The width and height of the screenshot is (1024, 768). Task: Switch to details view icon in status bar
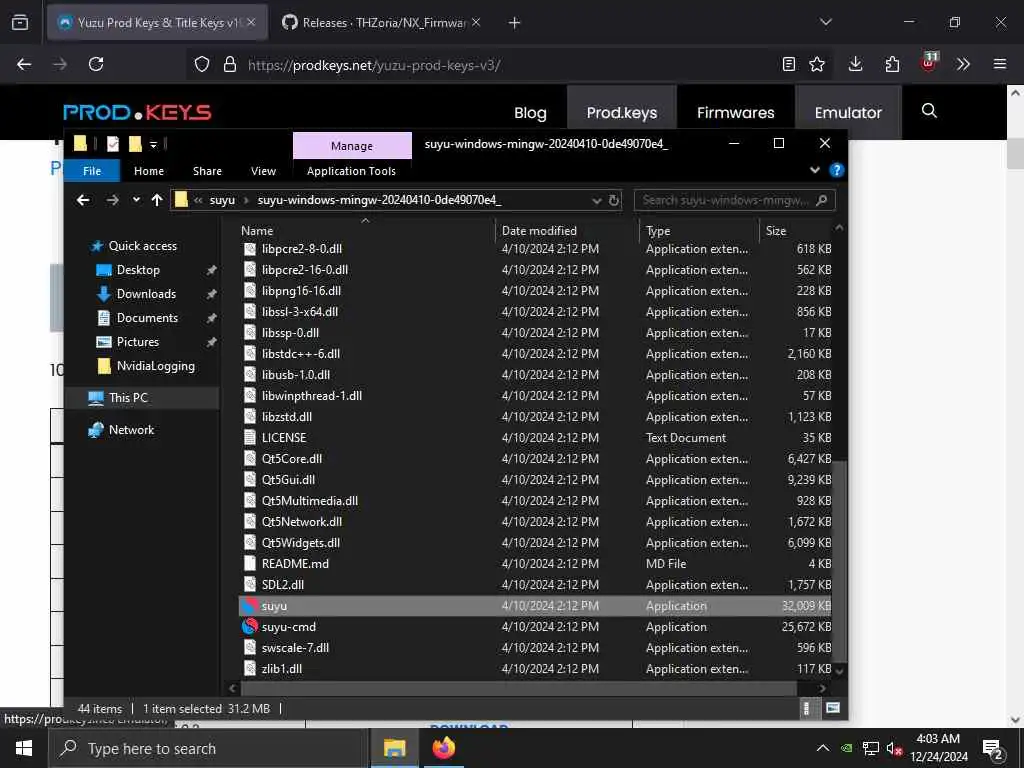(807, 709)
